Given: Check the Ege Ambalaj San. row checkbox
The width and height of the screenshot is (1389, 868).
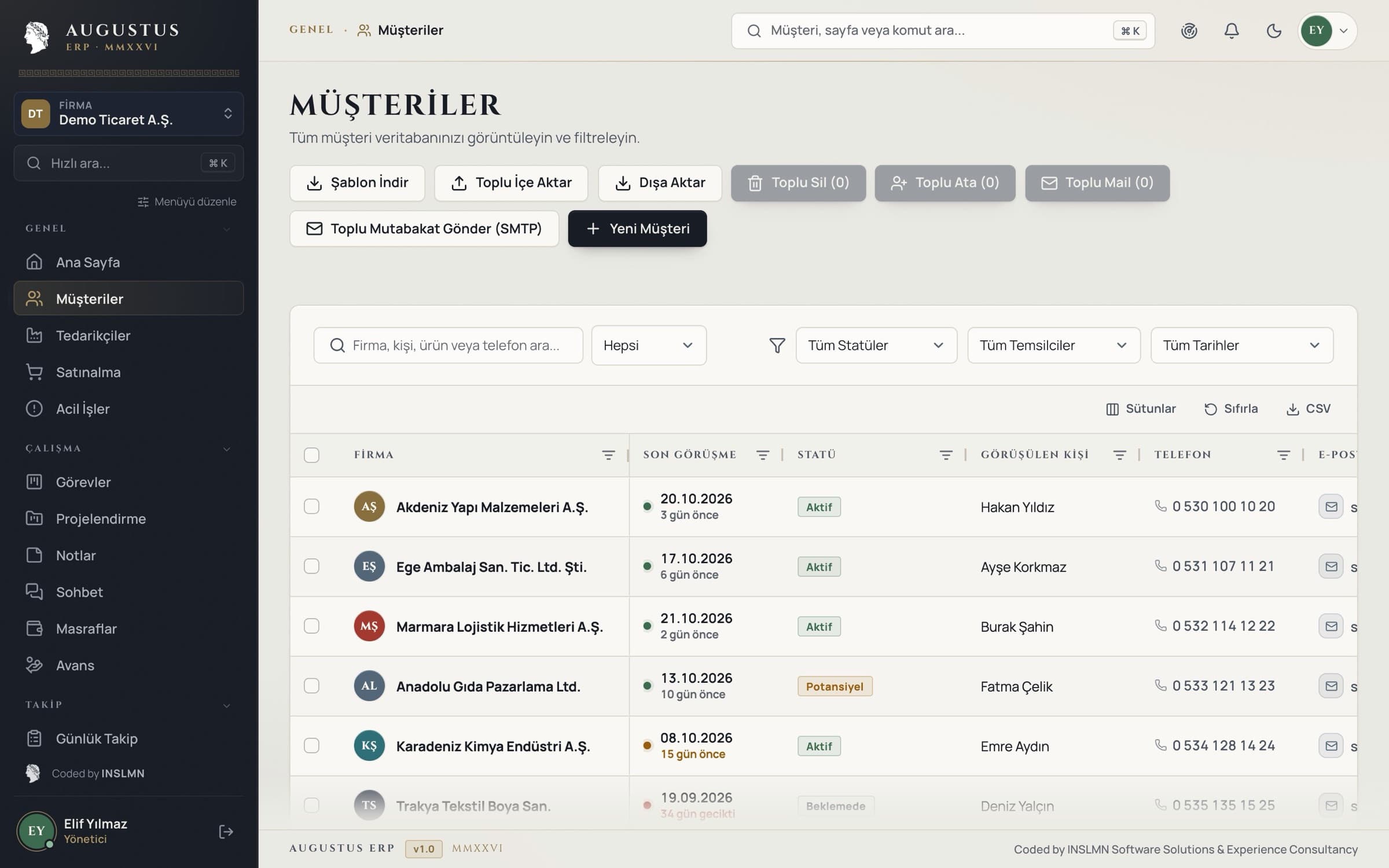Looking at the screenshot, I should (311, 566).
